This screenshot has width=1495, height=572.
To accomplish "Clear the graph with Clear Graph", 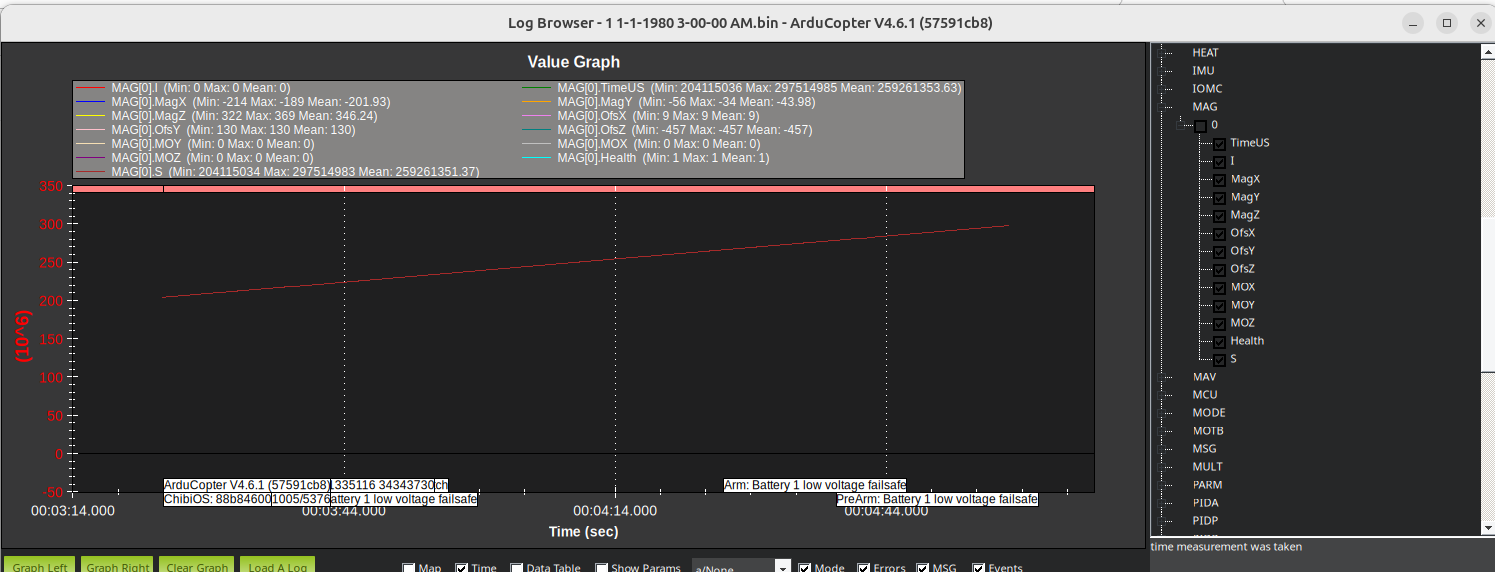I will (197, 566).
